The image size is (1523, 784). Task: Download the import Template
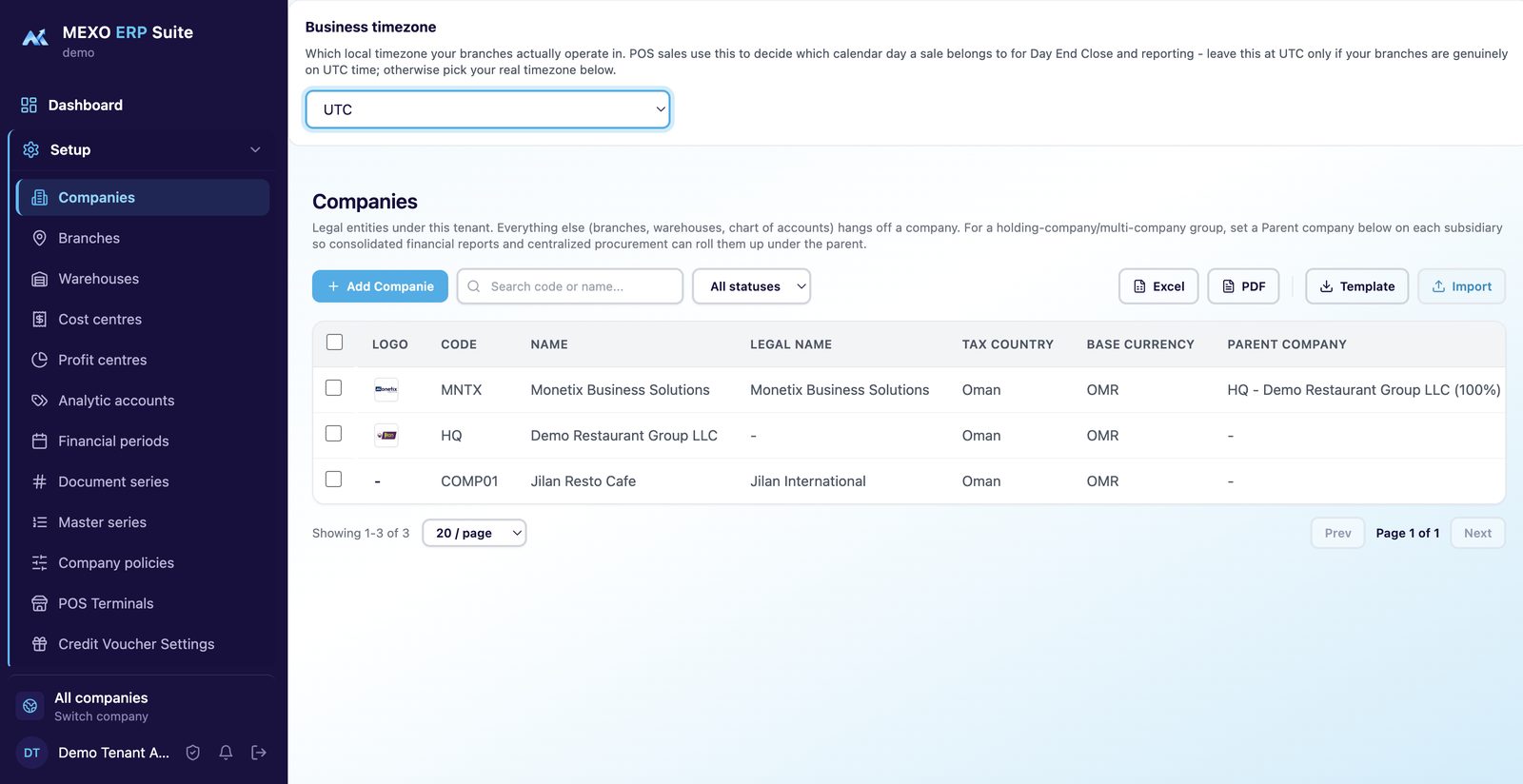pos(1356,286)
